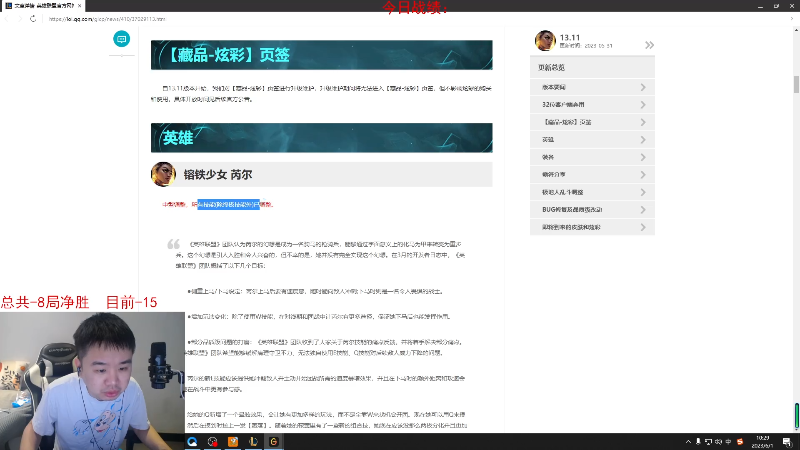800x450 pixels.
Task: Open the taskbar clock and date
Action: coord(763,442)
